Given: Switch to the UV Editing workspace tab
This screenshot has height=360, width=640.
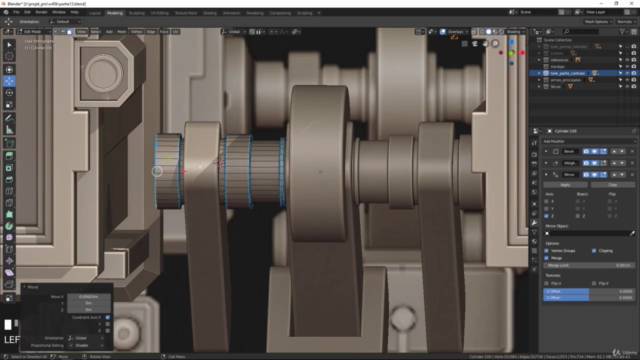Looking at the screenshot, I should tap(159, 13).
